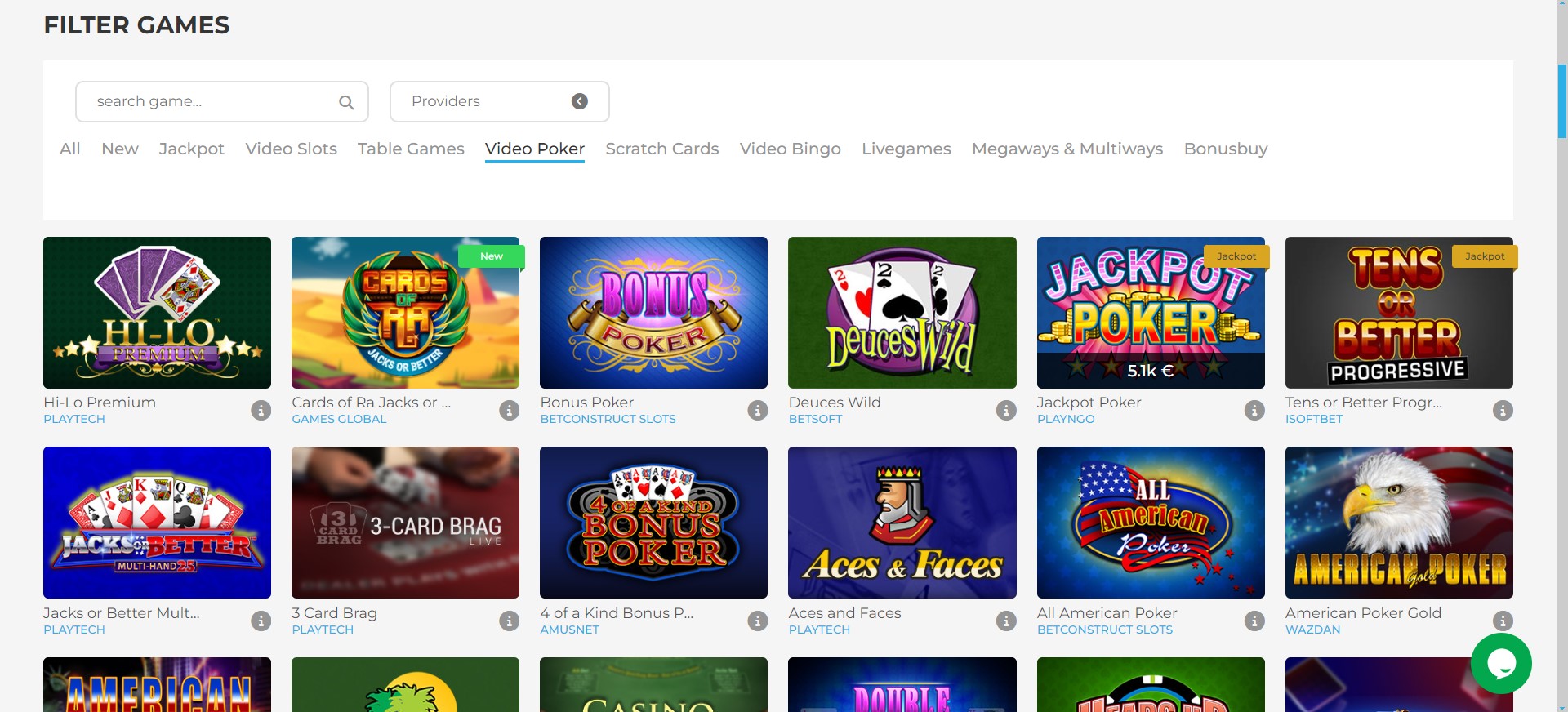Expand the Providers dropdown
The image size is (1568, 712).
point(500,101)
